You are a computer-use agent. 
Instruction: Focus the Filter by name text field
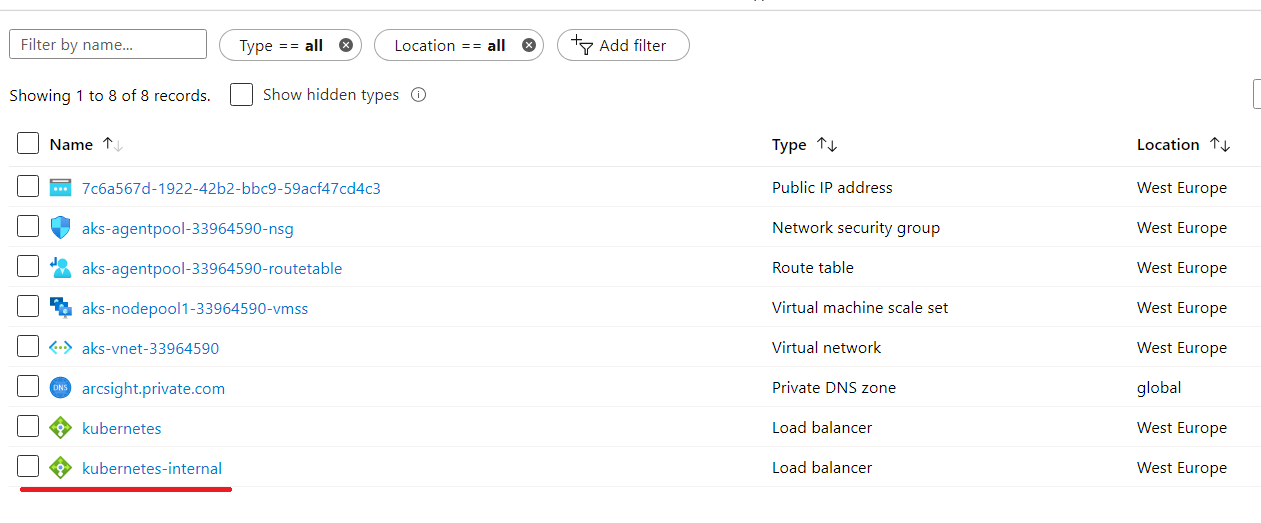click(x=108, y=45)
